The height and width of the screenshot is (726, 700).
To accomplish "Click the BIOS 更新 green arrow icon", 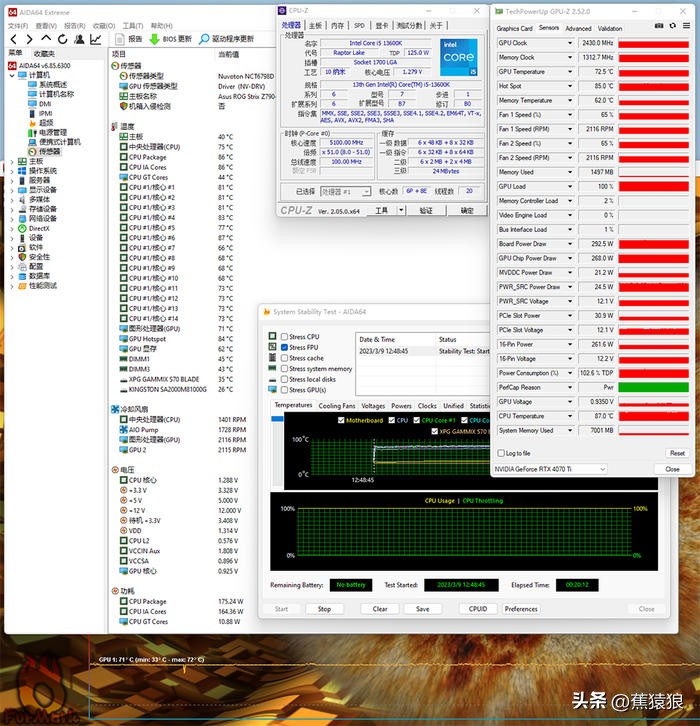I will [155, 38].
